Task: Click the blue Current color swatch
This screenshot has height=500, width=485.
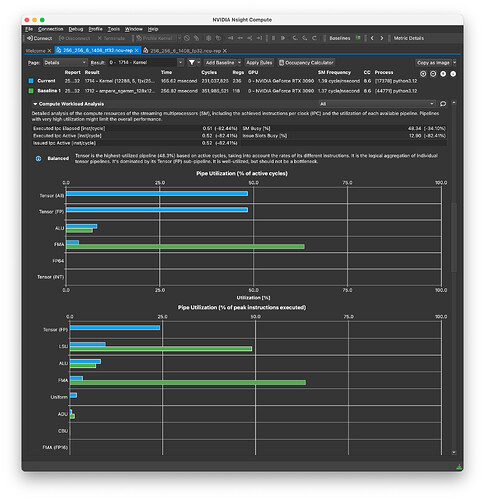Action: pyautogui.click(x=31, y=81)
